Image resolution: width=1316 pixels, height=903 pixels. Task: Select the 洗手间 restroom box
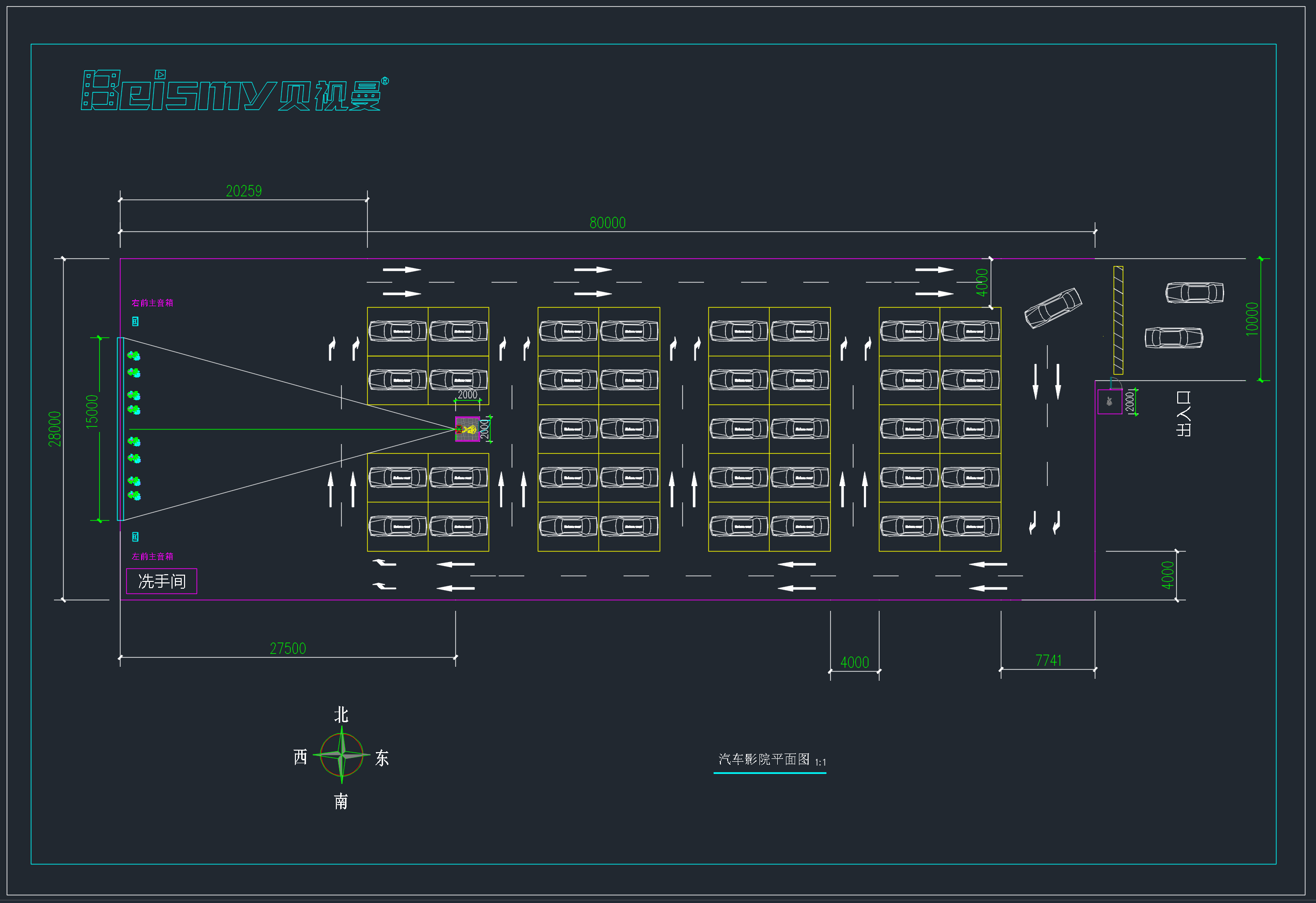pyautogui.click(x=161, y=581)
